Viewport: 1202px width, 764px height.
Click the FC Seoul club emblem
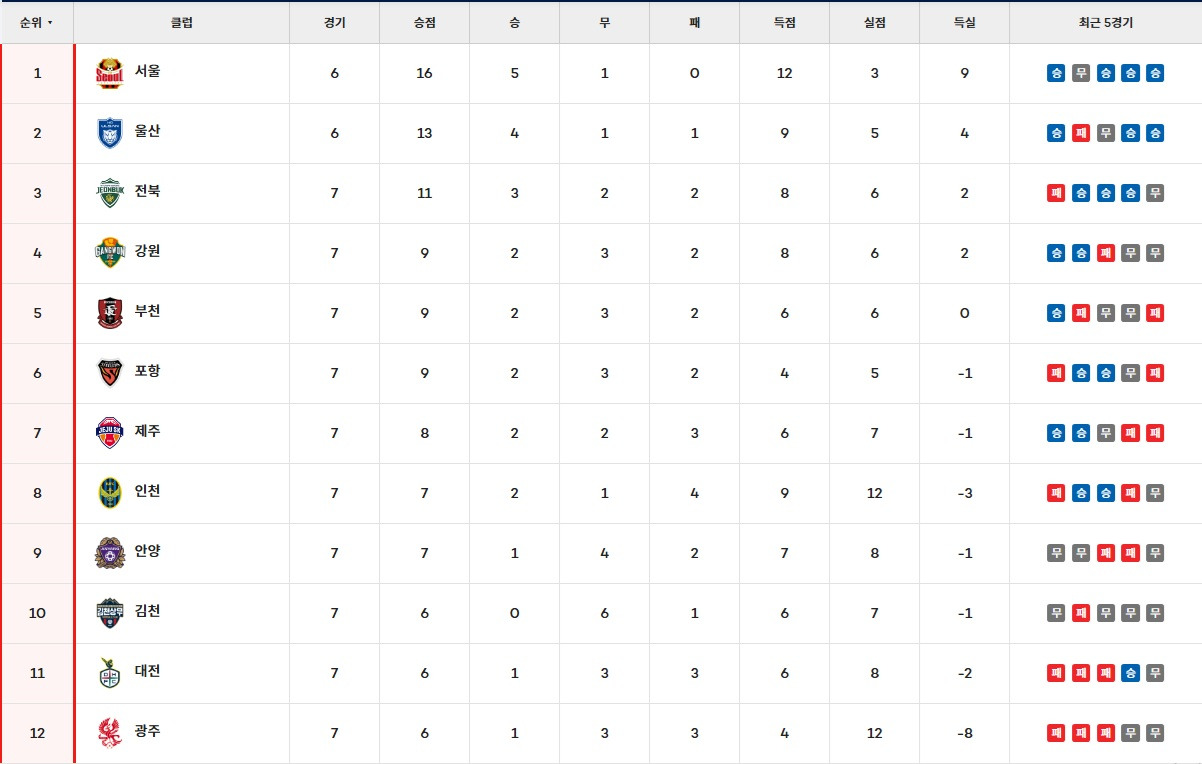pos(109,73)
